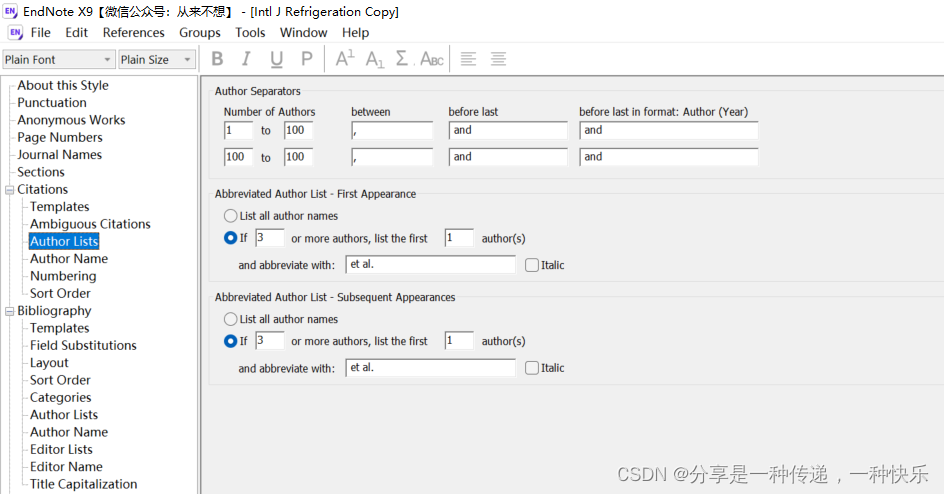This screenshot has height=494, width=944.
Task: Open the References menu
Action: pos(133,32)
